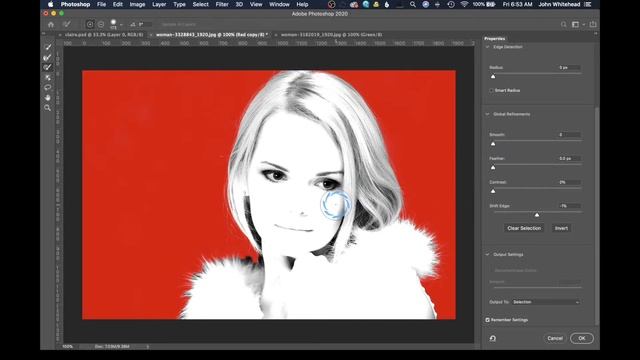Click the Feather value field
640x360 pixels.
coord(569,158)
